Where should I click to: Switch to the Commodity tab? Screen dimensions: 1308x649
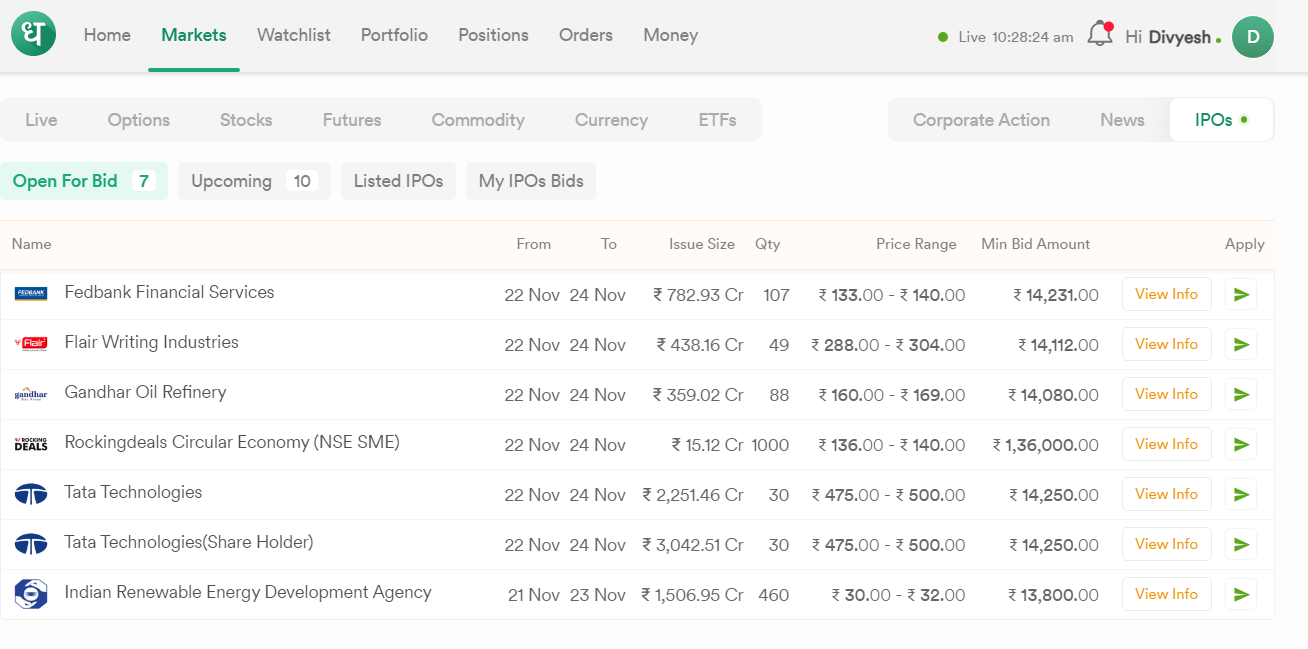pos(478,120)
